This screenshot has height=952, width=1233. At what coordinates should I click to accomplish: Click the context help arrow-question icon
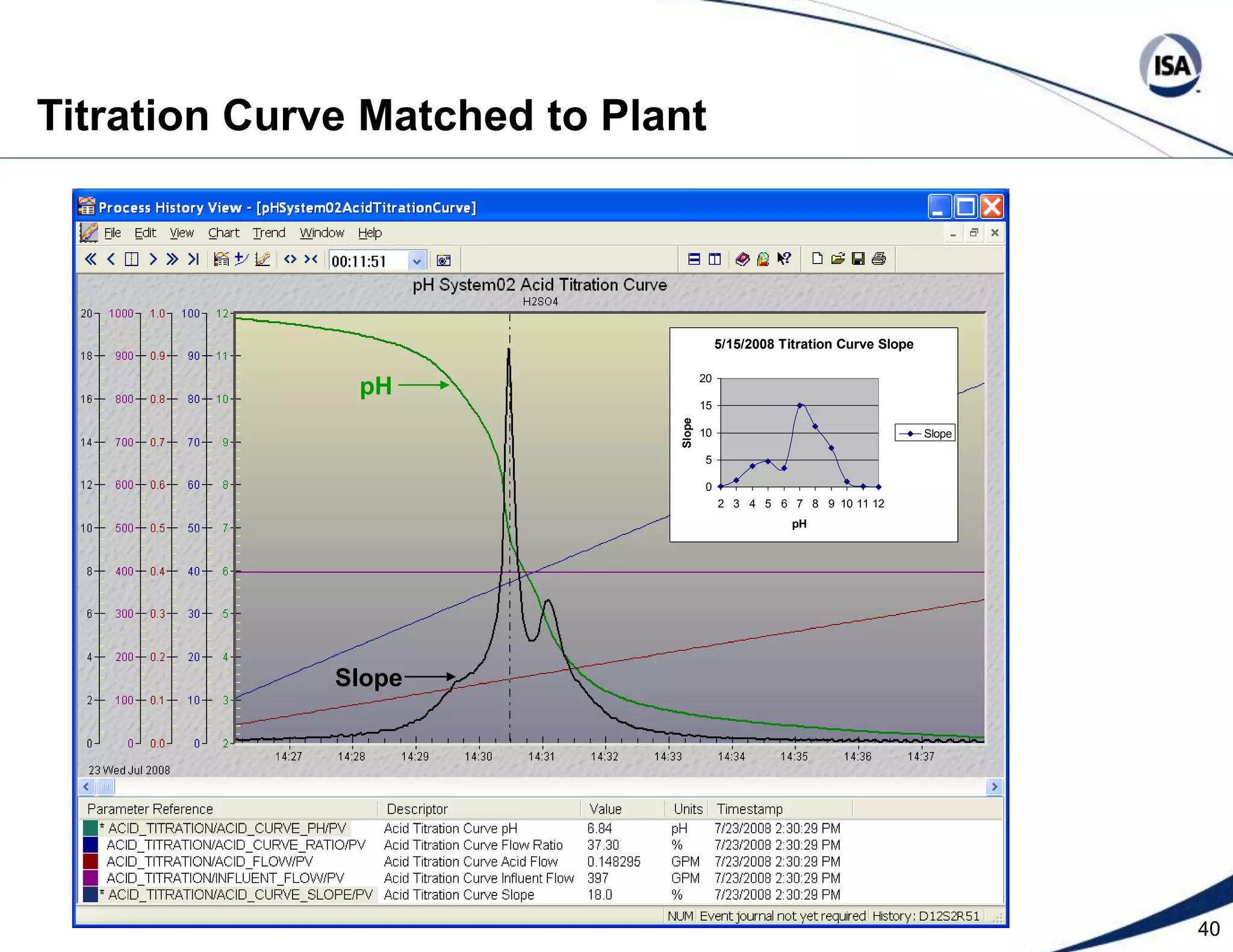(784, 259)
